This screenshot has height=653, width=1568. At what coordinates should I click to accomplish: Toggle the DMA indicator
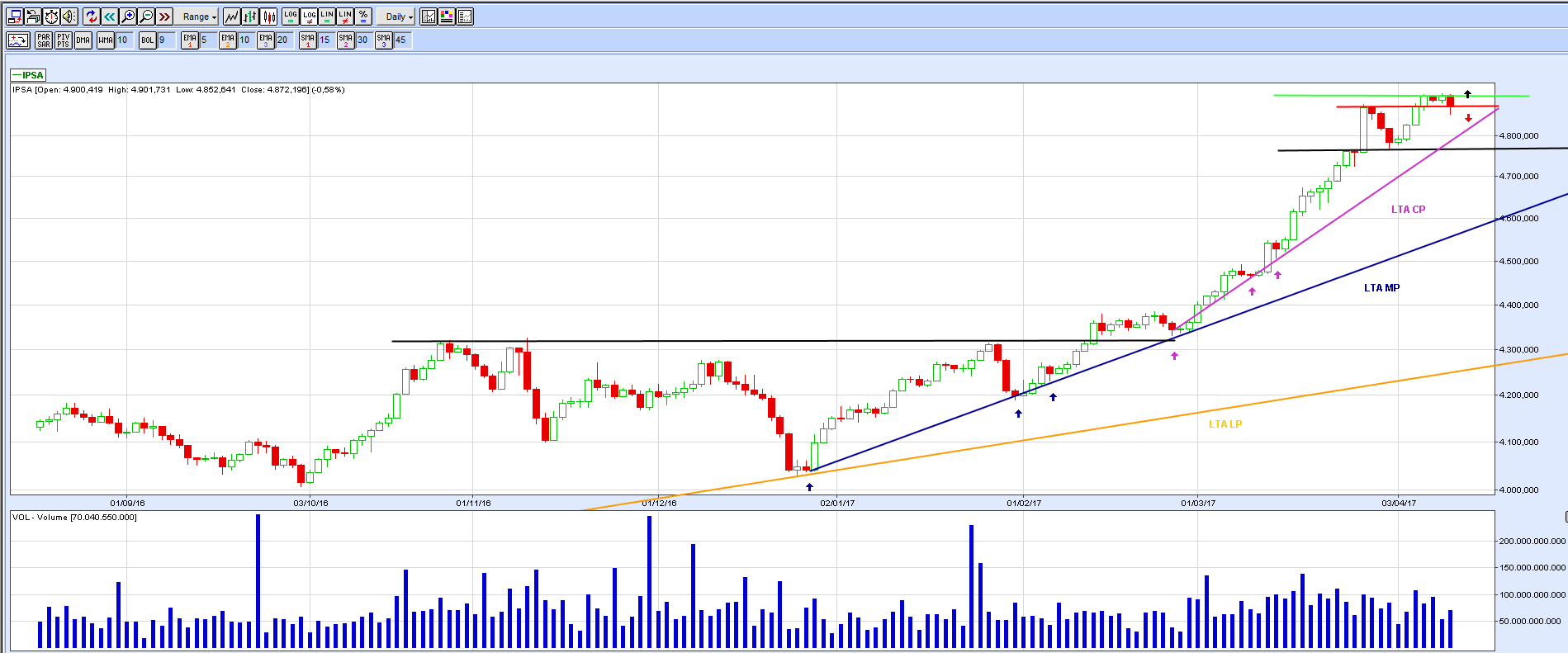click(83, 40)
